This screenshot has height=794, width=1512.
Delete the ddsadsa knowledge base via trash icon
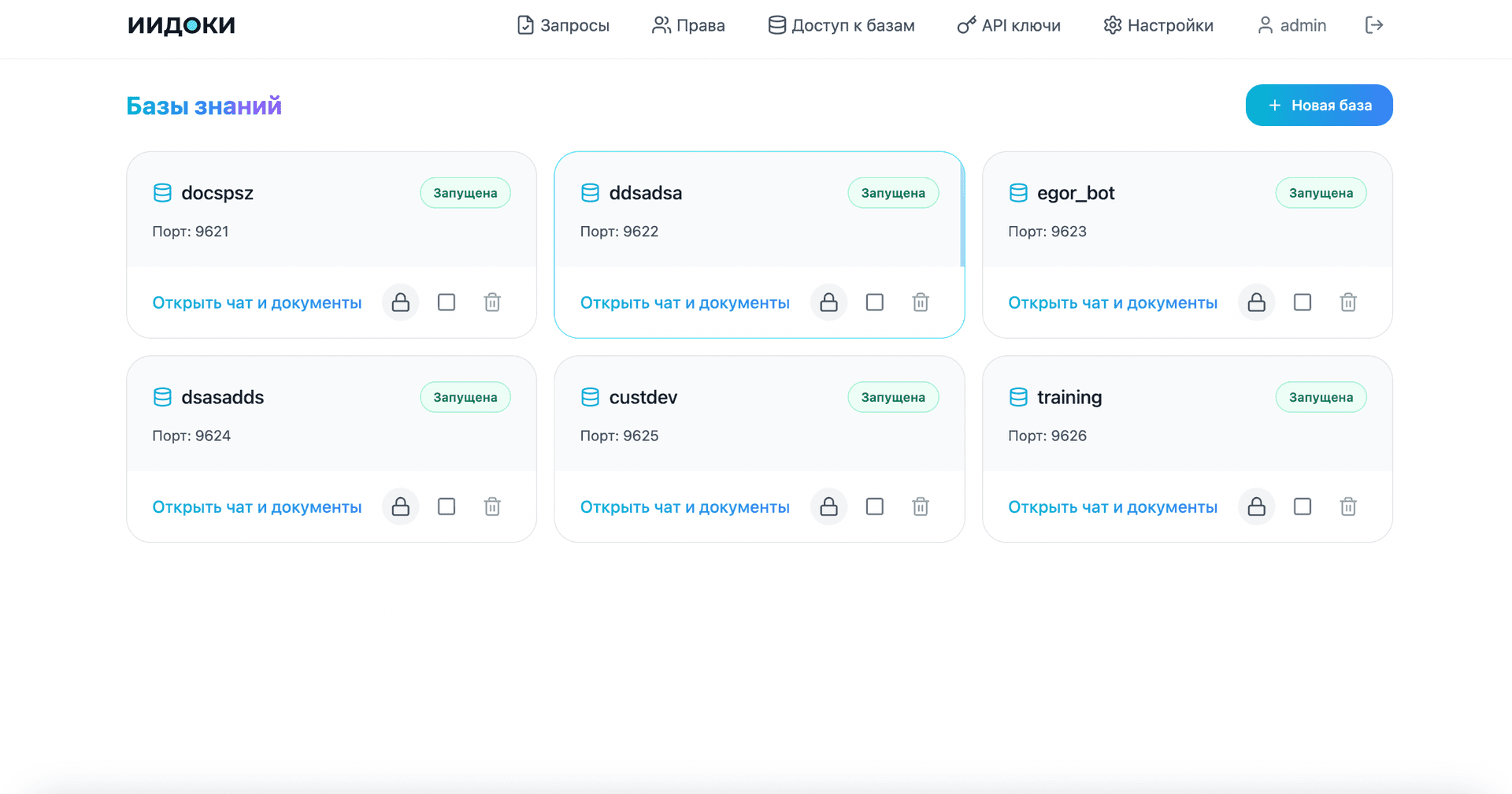coord(920,302)
